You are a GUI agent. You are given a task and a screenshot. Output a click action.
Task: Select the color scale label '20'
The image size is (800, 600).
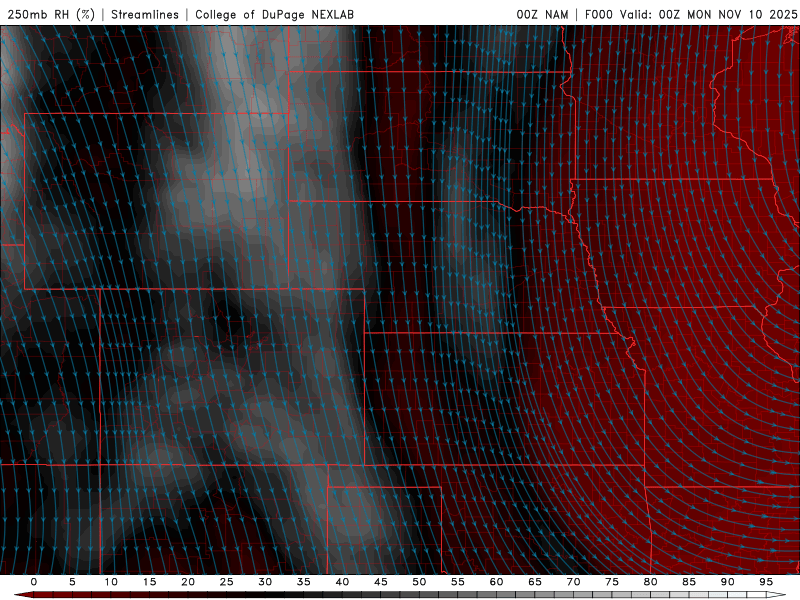tap(188, 582)
